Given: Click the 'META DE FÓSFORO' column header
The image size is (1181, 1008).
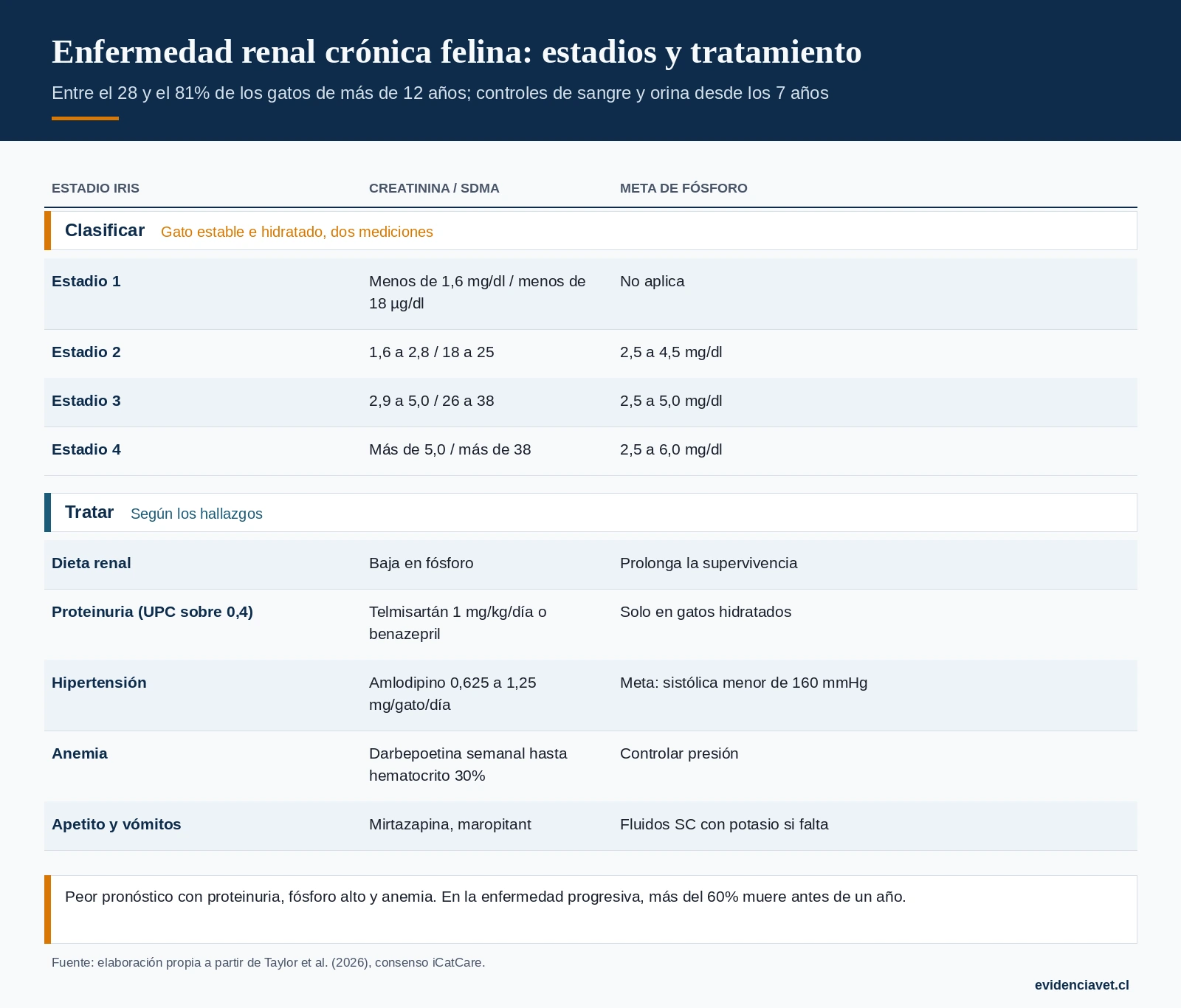Looking at the screenshot, I should click(x=684, y=188).
